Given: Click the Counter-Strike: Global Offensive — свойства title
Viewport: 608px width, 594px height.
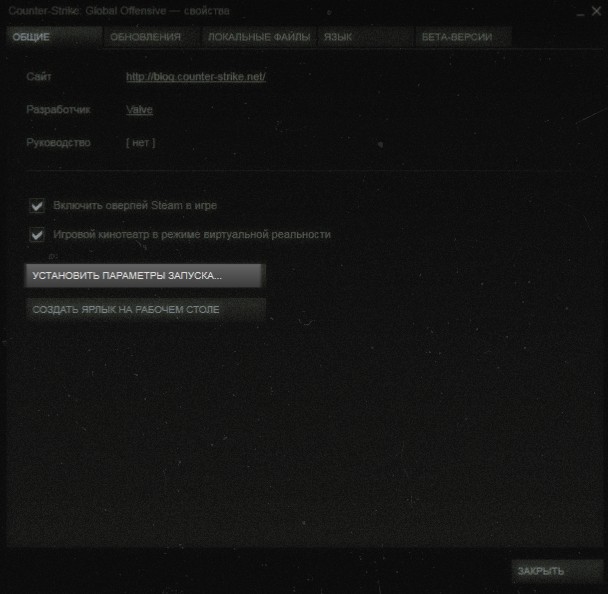Looking at the screenshot, I should 119,11.
